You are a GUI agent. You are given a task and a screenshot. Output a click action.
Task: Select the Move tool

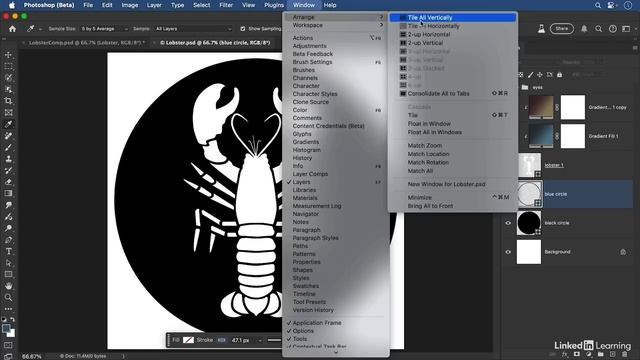(8, 55)
